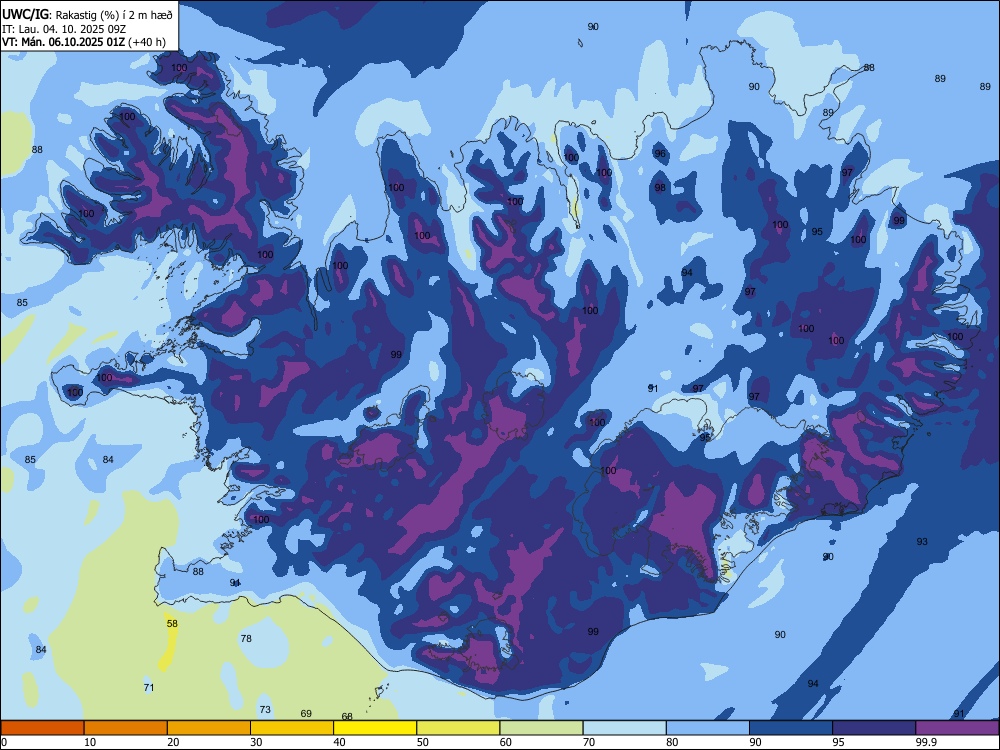The height and width of the screenshot is (750, 1000).
Task: Click the humidity value 69 on the map
Action: [306, 714]
